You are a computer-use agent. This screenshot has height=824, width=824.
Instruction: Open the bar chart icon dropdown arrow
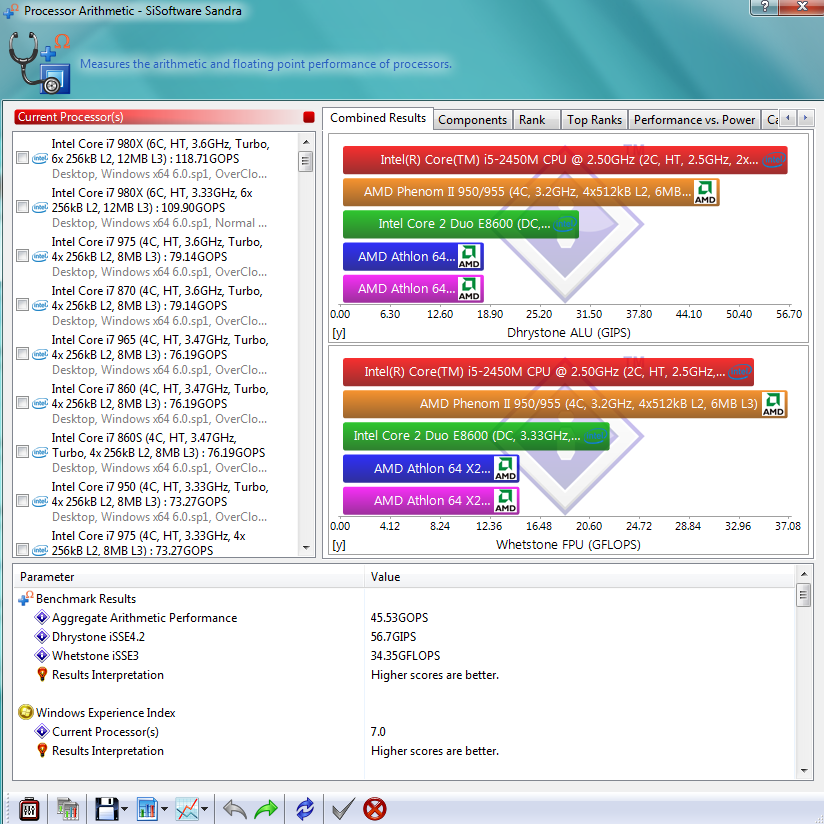click(164, 809)
